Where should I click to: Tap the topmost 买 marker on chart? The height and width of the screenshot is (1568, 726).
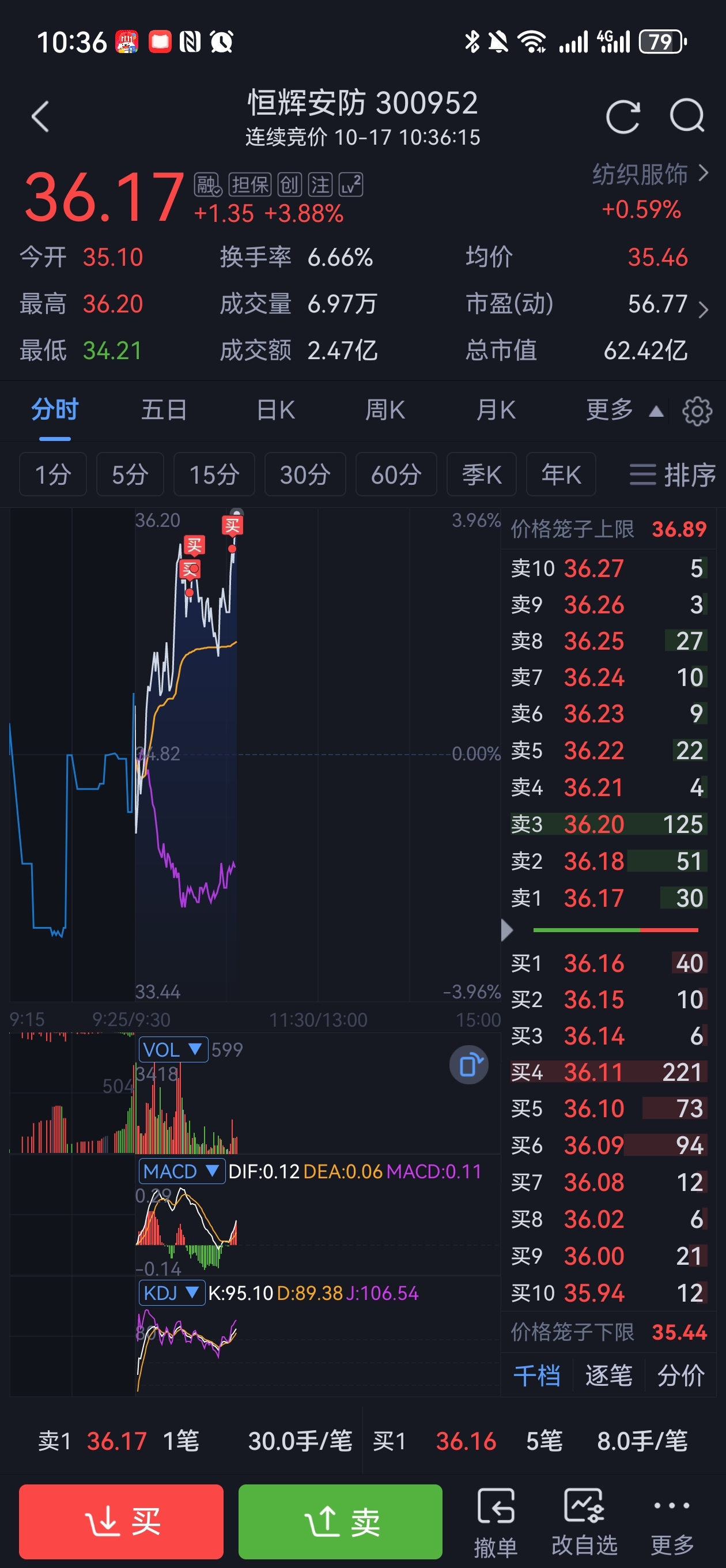point(232,525)
